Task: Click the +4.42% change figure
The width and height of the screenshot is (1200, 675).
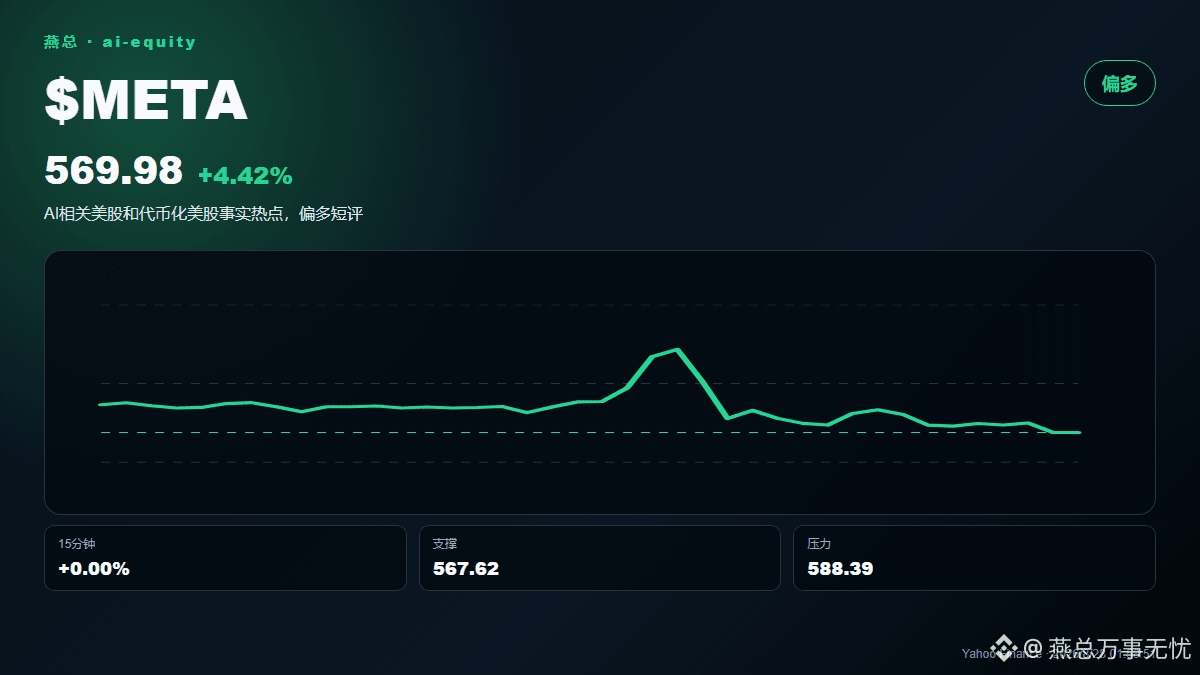Action: click(245, 176)
